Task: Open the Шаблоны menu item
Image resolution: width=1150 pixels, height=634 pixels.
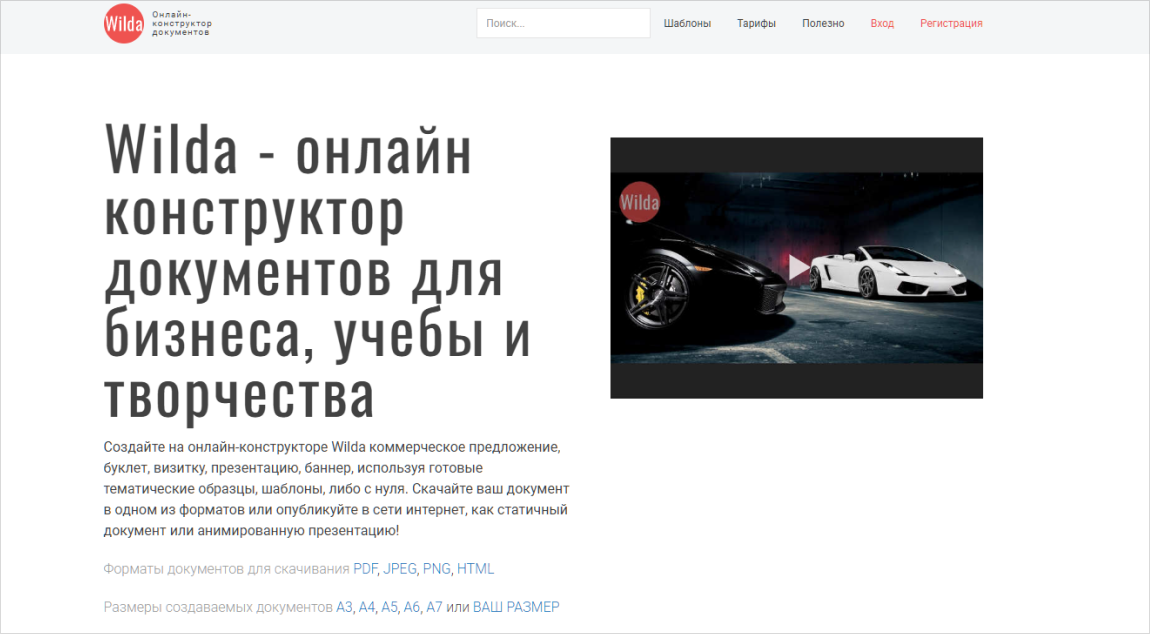Action: (687, 23)
